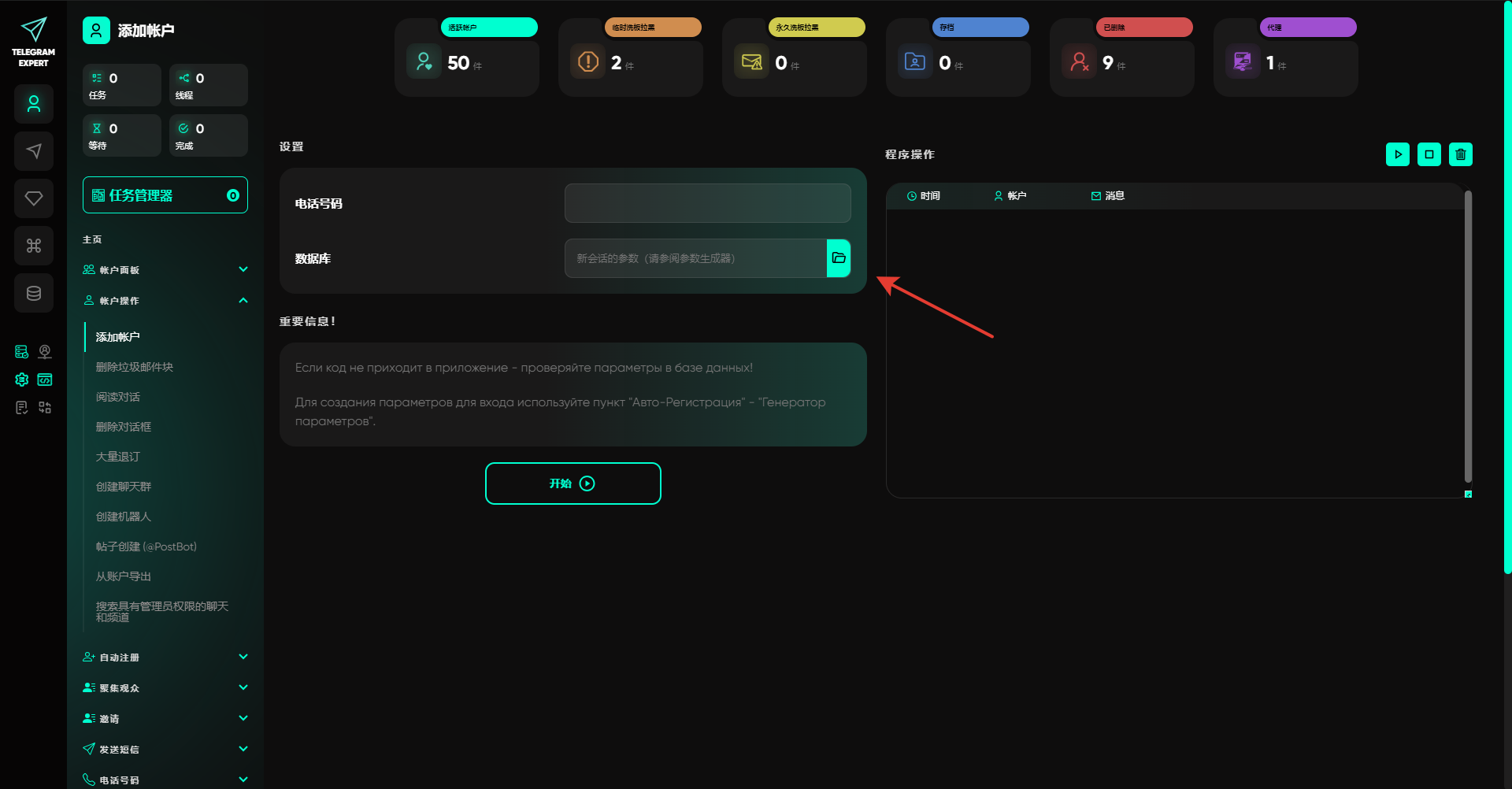The width and height of the screenshot is (1512, 789).
Task: Clear the log with the trash icon
Action: 1460,154
